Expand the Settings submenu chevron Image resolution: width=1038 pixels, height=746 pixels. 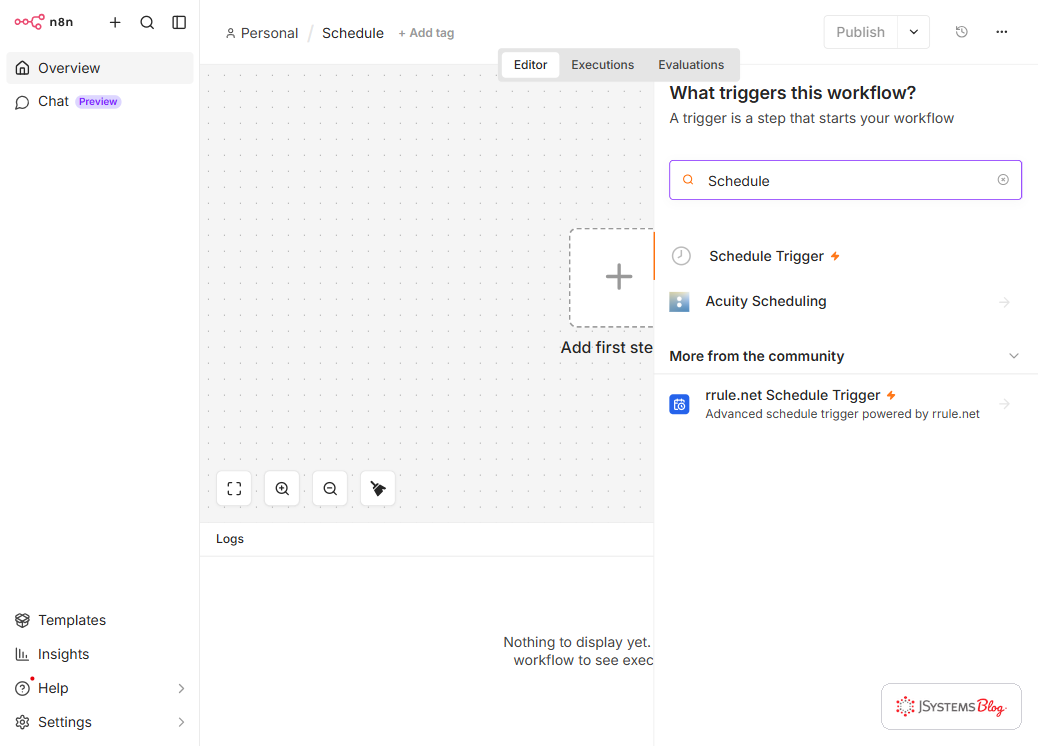point(181,722)
